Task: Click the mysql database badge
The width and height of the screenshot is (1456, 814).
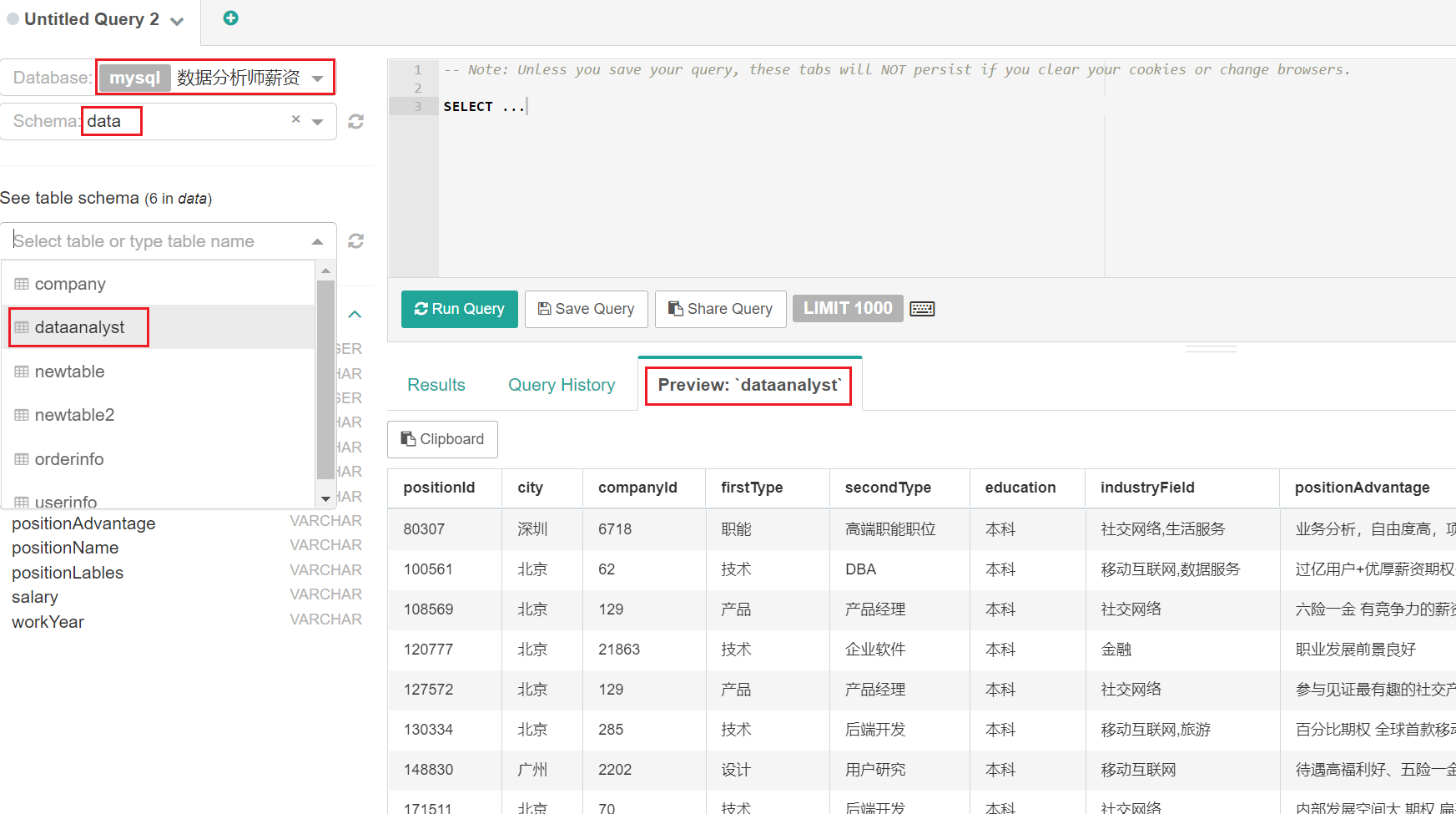Action: (x=134, y=78)
